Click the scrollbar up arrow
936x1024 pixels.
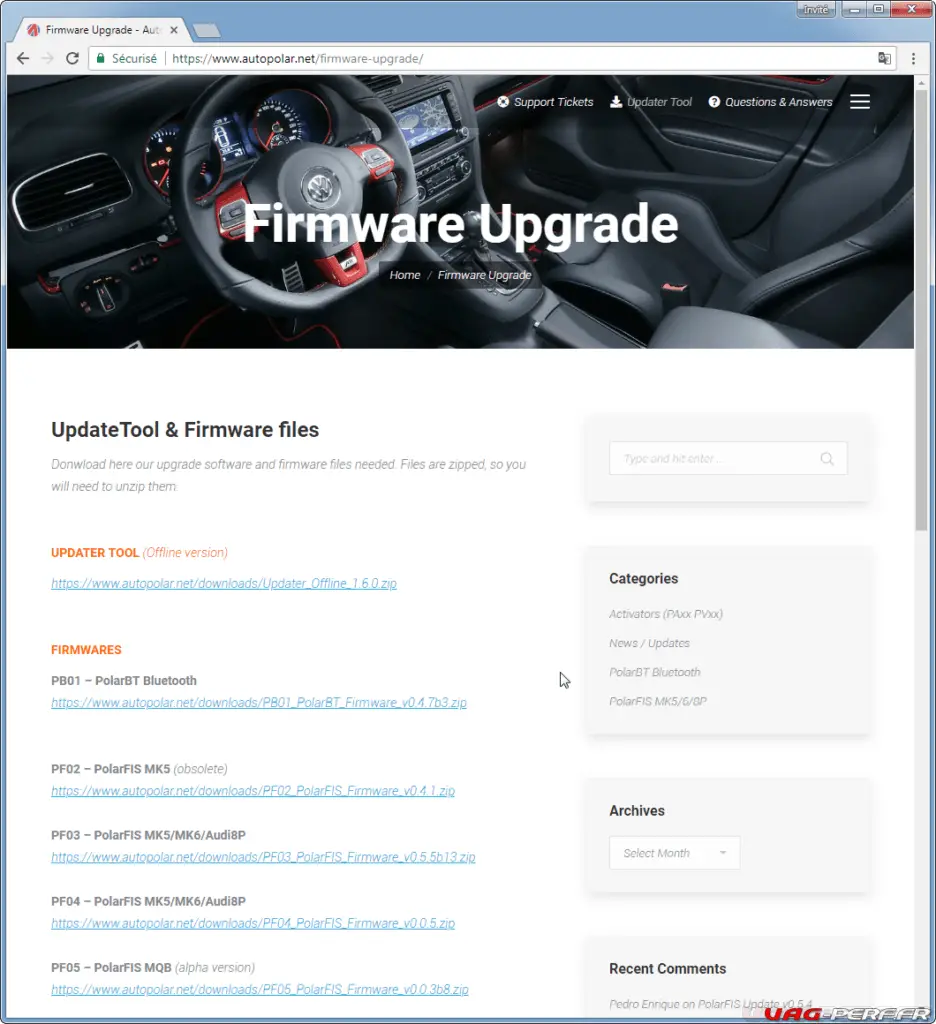pos(921,83)
